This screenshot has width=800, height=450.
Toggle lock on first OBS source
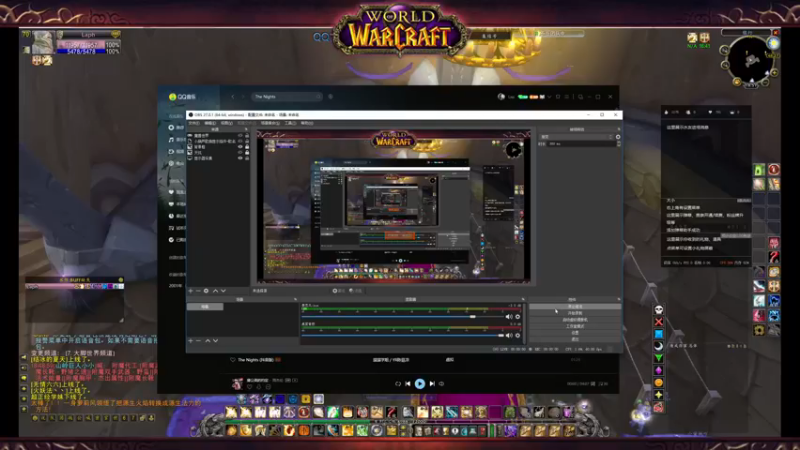point(247,136)
